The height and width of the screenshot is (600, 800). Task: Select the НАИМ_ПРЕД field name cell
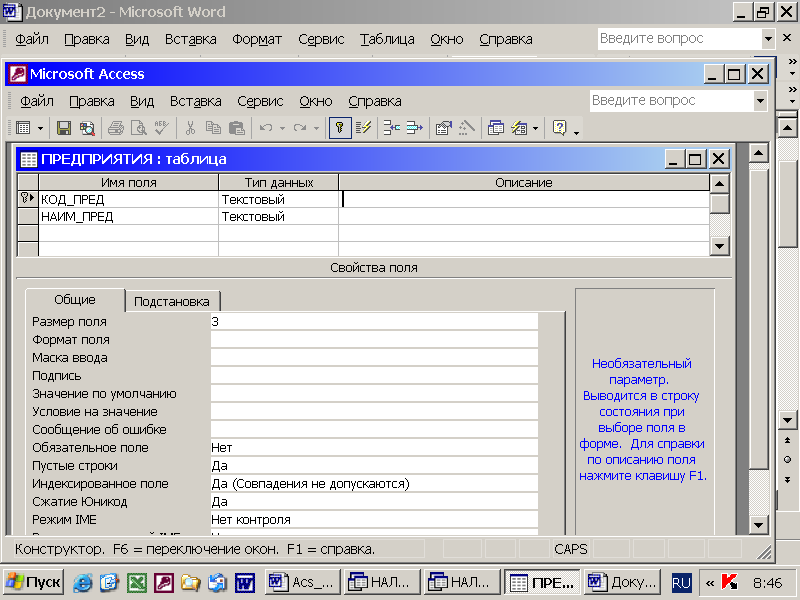coord(129,216)
